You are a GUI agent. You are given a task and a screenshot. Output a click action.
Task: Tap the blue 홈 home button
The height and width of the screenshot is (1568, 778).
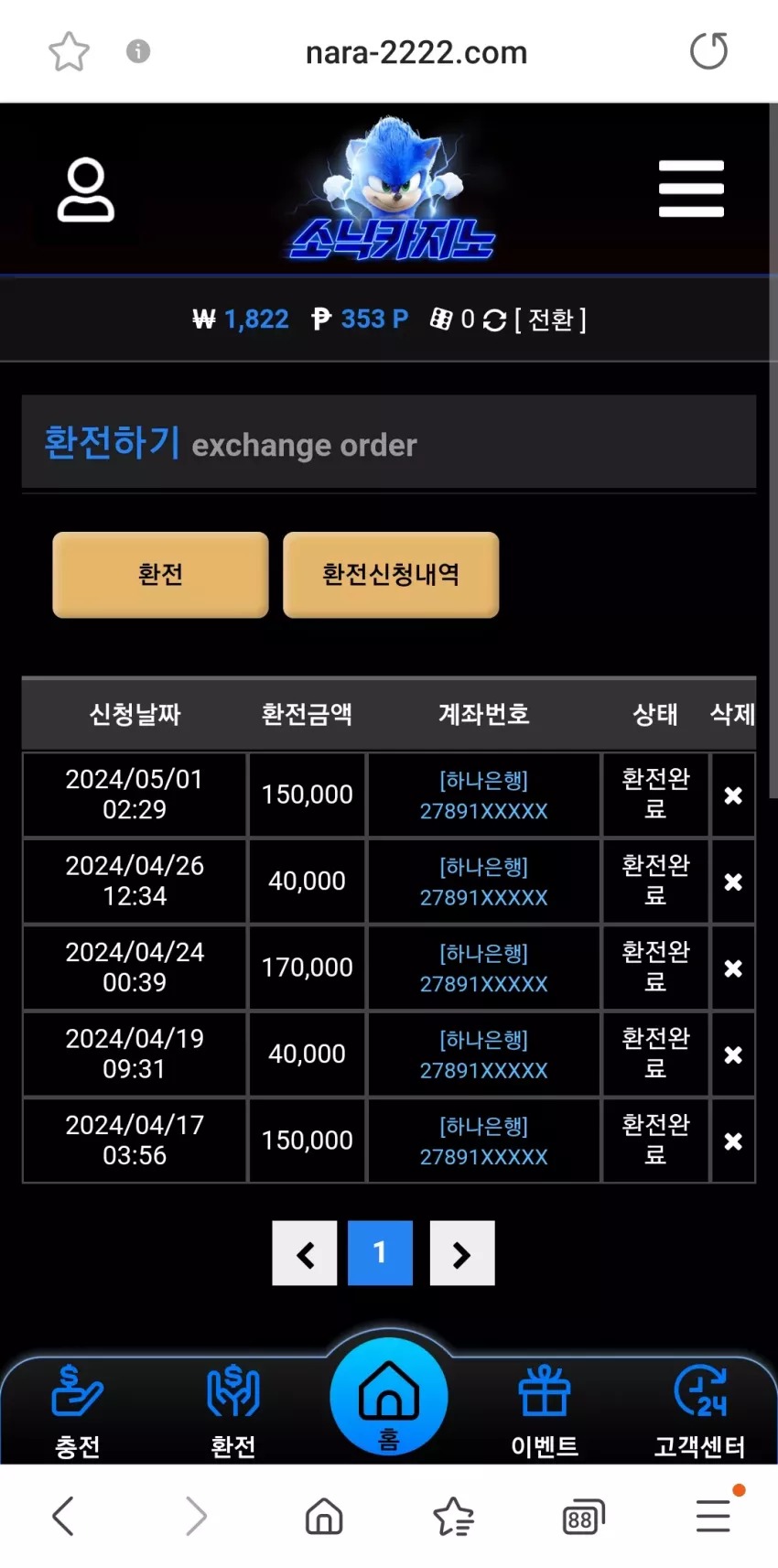[x=389, y=1397]
